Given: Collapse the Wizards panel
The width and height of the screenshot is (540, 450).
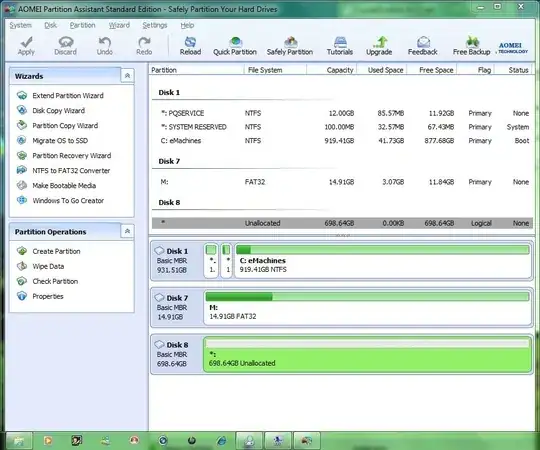Looking at the screenshot, I should point(127,76).
